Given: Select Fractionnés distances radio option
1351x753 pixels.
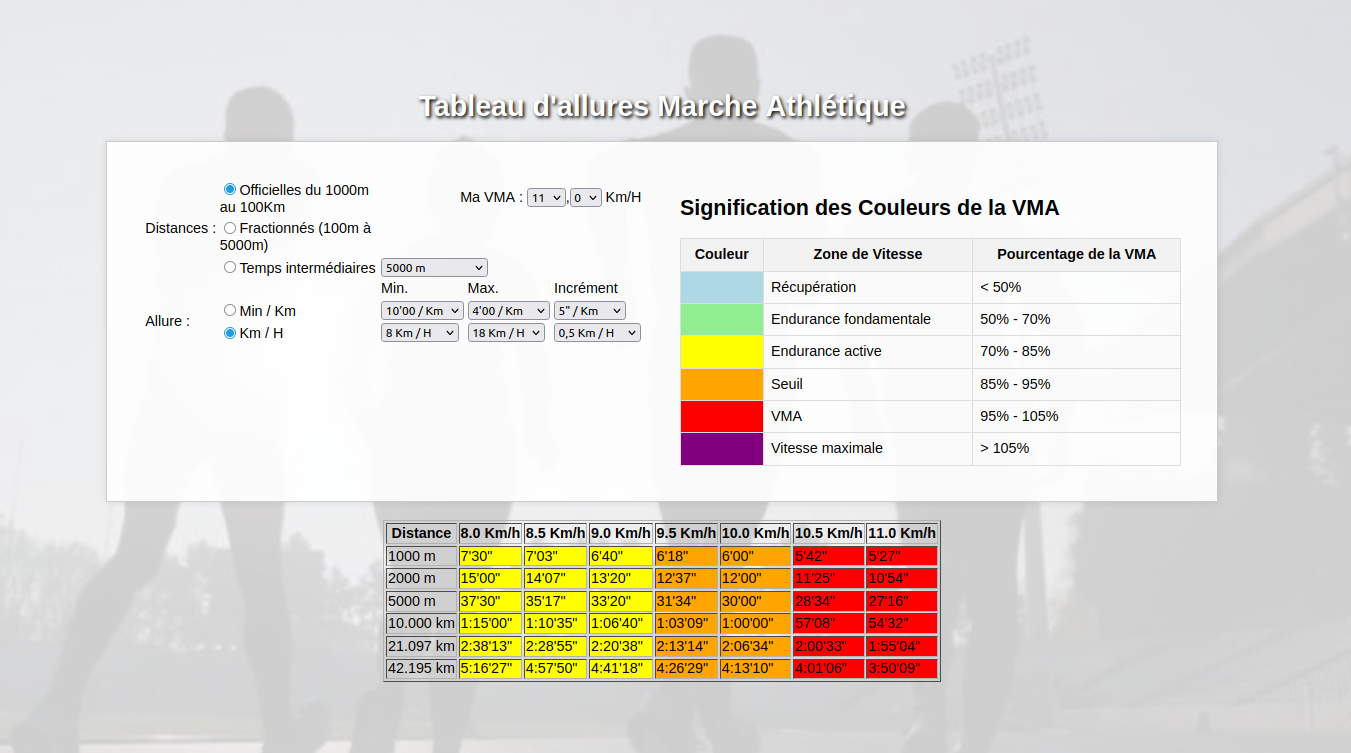Looking at the screenshot, I should 230,228.
